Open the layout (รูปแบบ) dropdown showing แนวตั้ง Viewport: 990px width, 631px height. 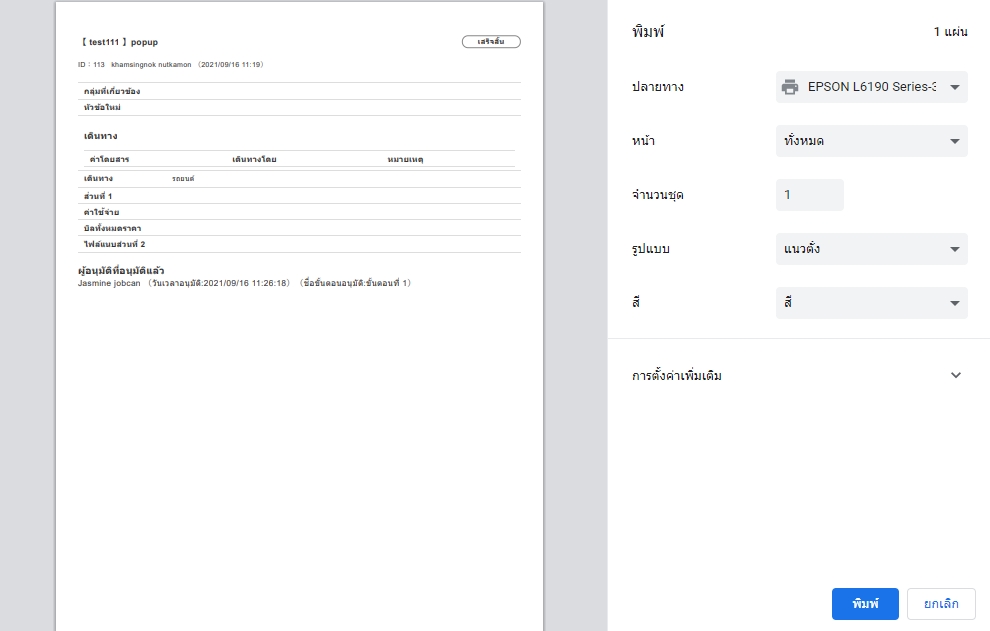(871, 249)
